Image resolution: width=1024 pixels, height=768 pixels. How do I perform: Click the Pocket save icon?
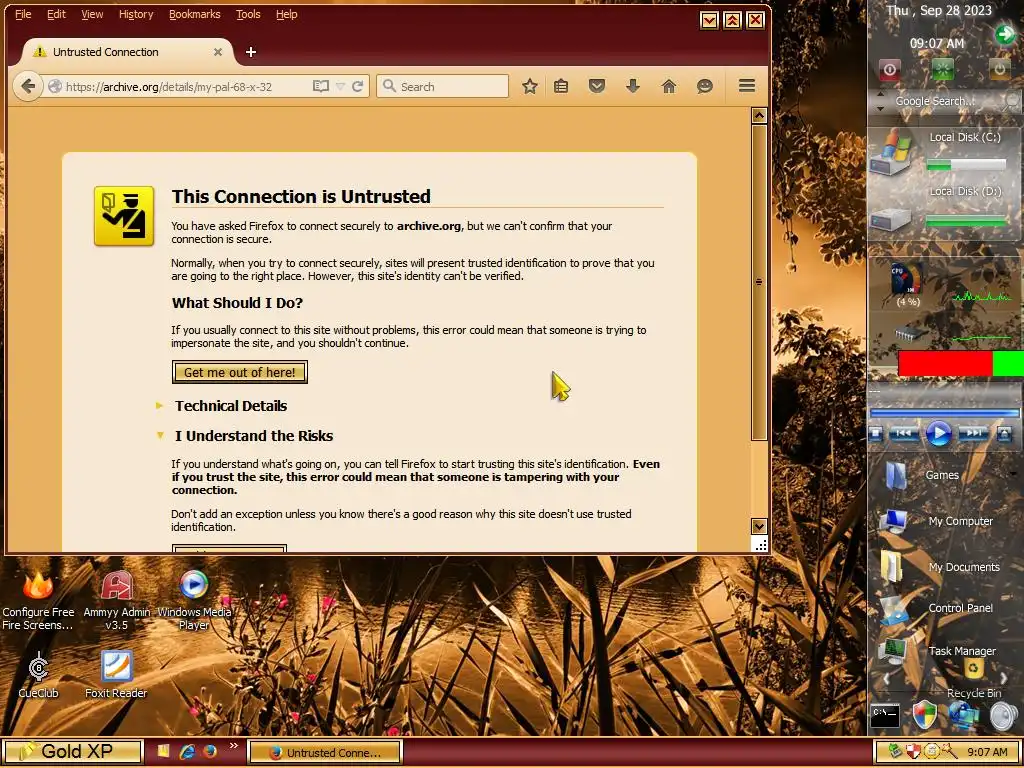point(597,86)
